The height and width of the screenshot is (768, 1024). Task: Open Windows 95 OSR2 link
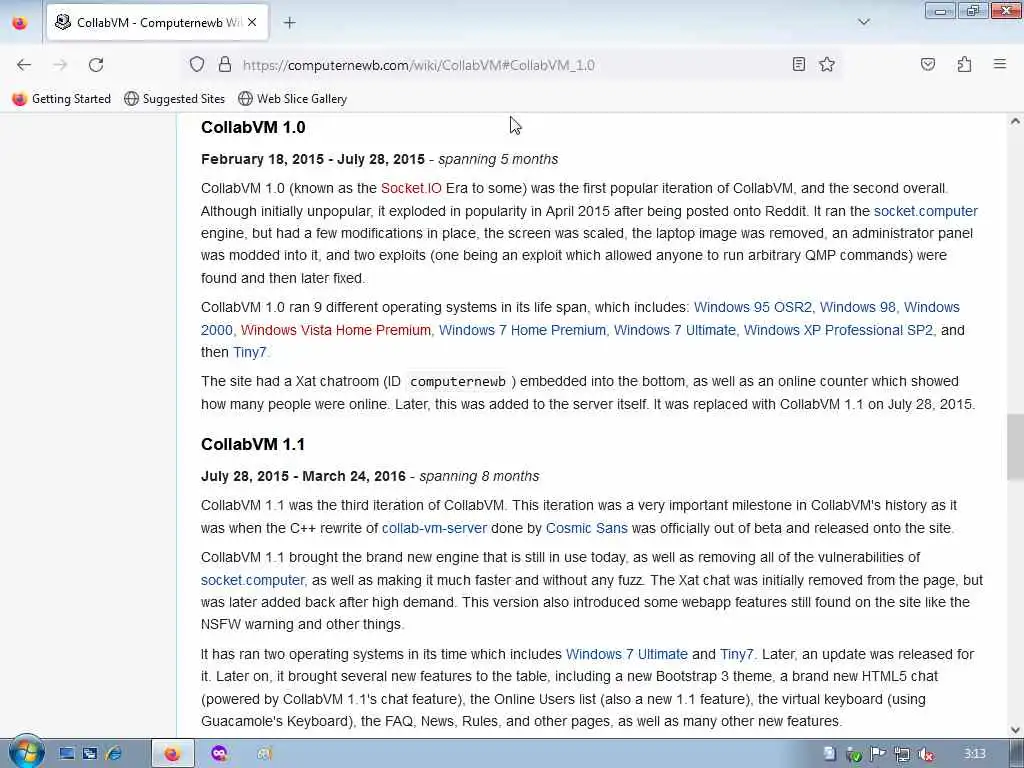(752, 307)
